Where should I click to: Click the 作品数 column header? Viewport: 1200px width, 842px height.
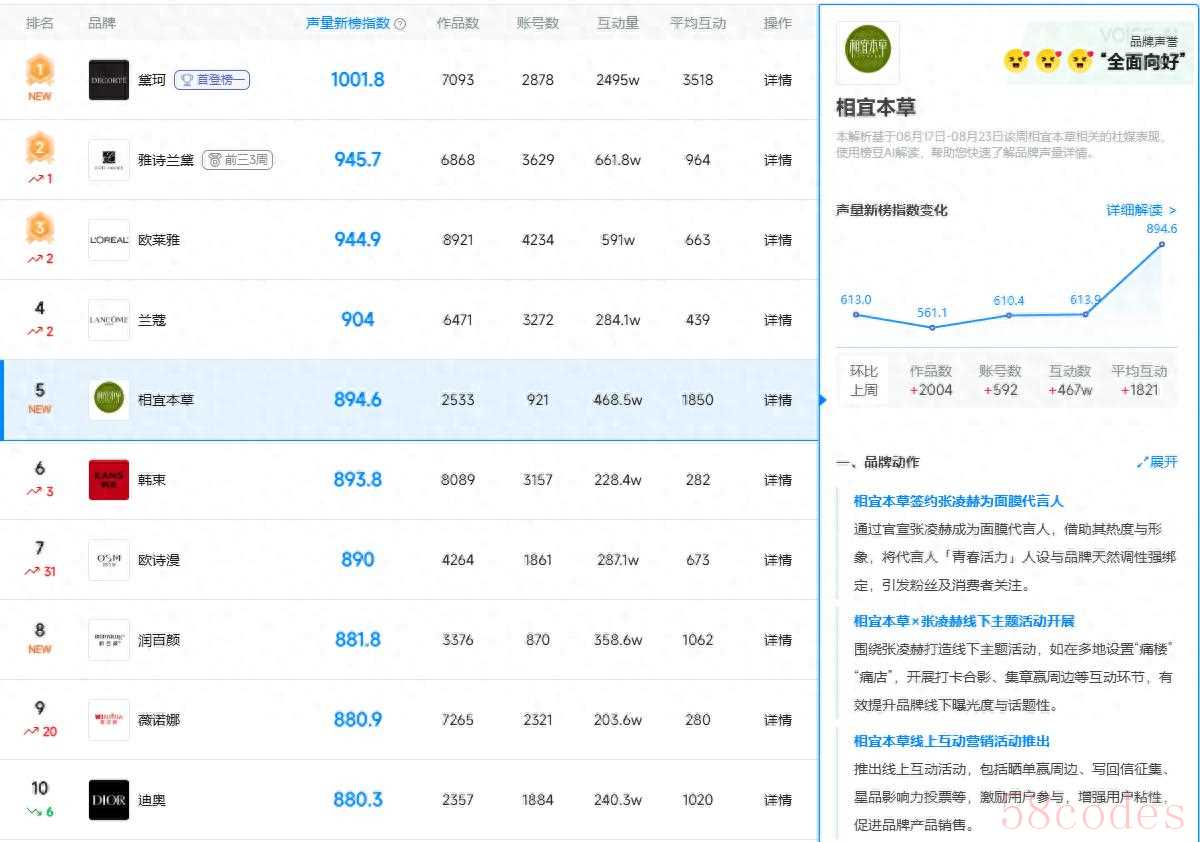pos(457,23)
